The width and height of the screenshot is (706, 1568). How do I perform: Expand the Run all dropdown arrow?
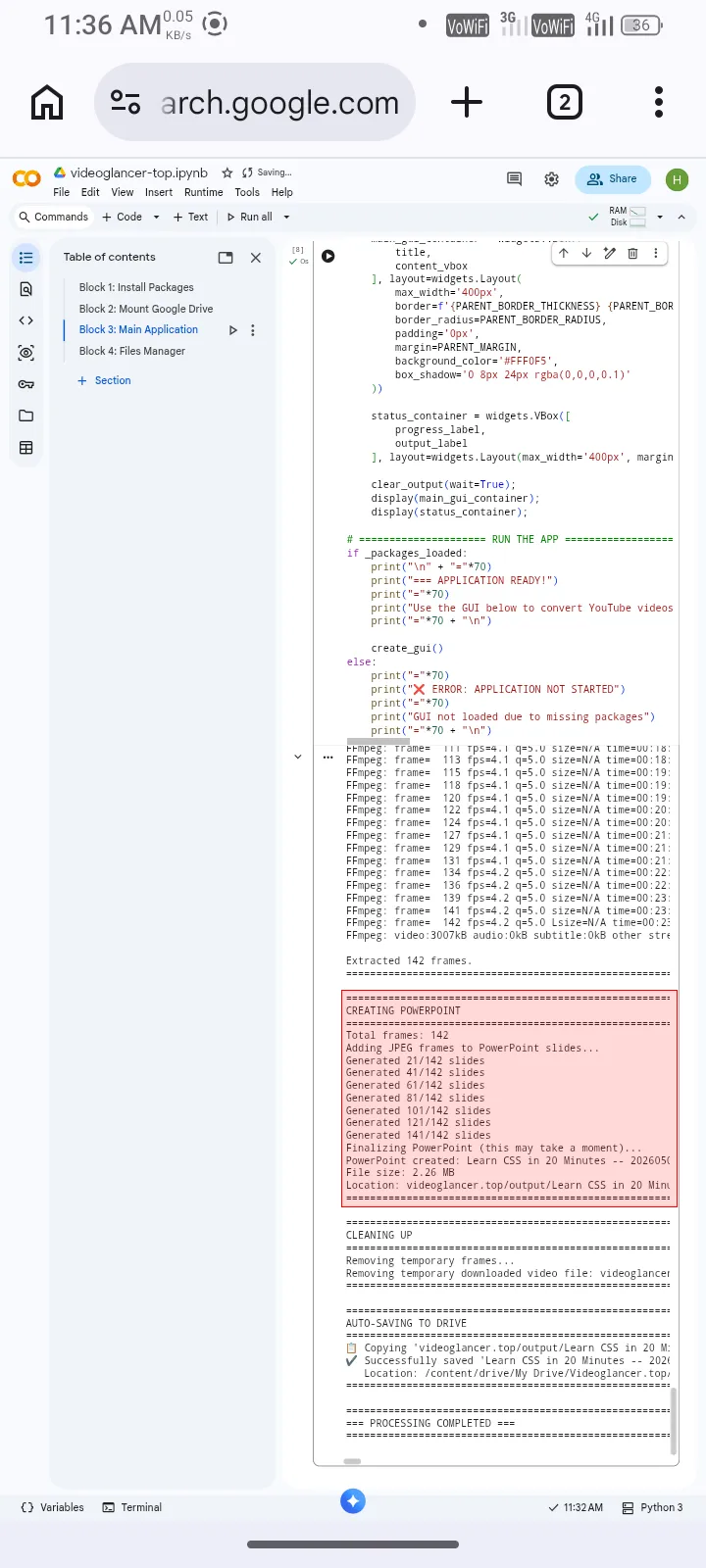tap(286, 217)
